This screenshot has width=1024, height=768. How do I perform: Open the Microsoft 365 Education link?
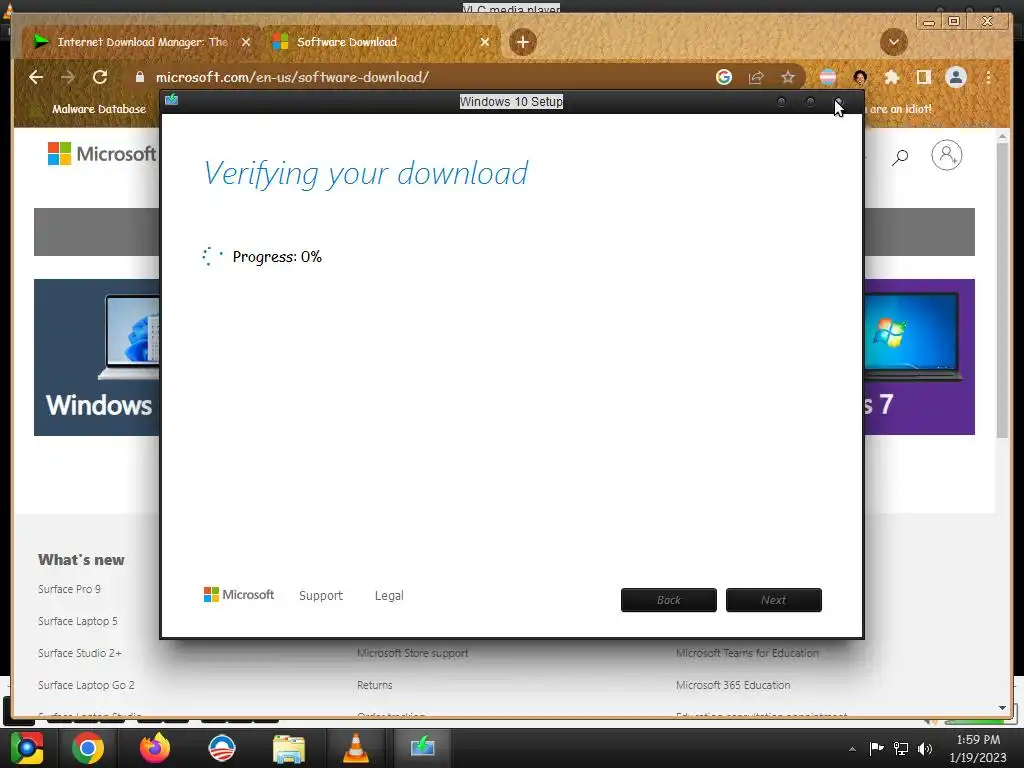pyautogui.click(x=733, y=685)
